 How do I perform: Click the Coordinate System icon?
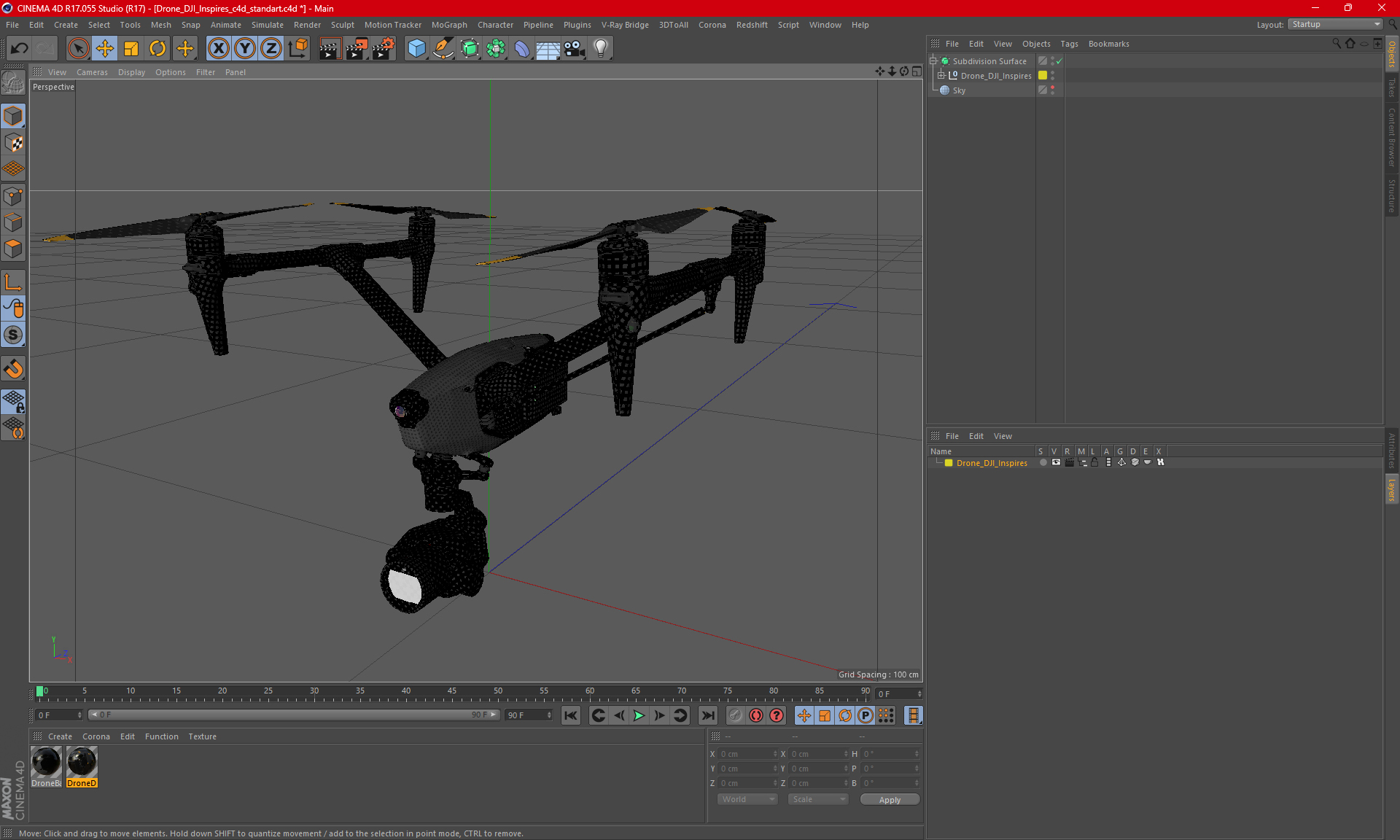(x=297, y=48)
